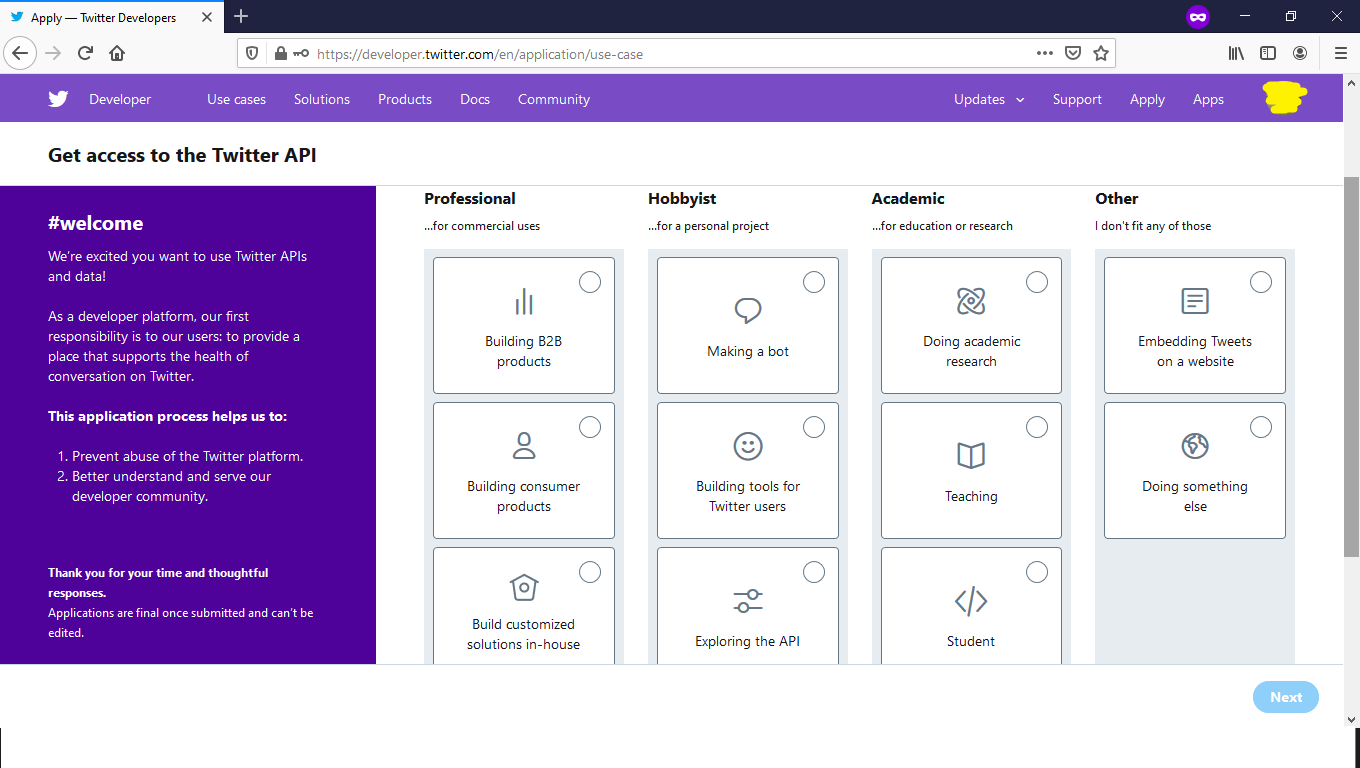Viewport: 1360px width, 768px height.
Task: Select the Doing academic research radio button
Action: [1037, 282]
